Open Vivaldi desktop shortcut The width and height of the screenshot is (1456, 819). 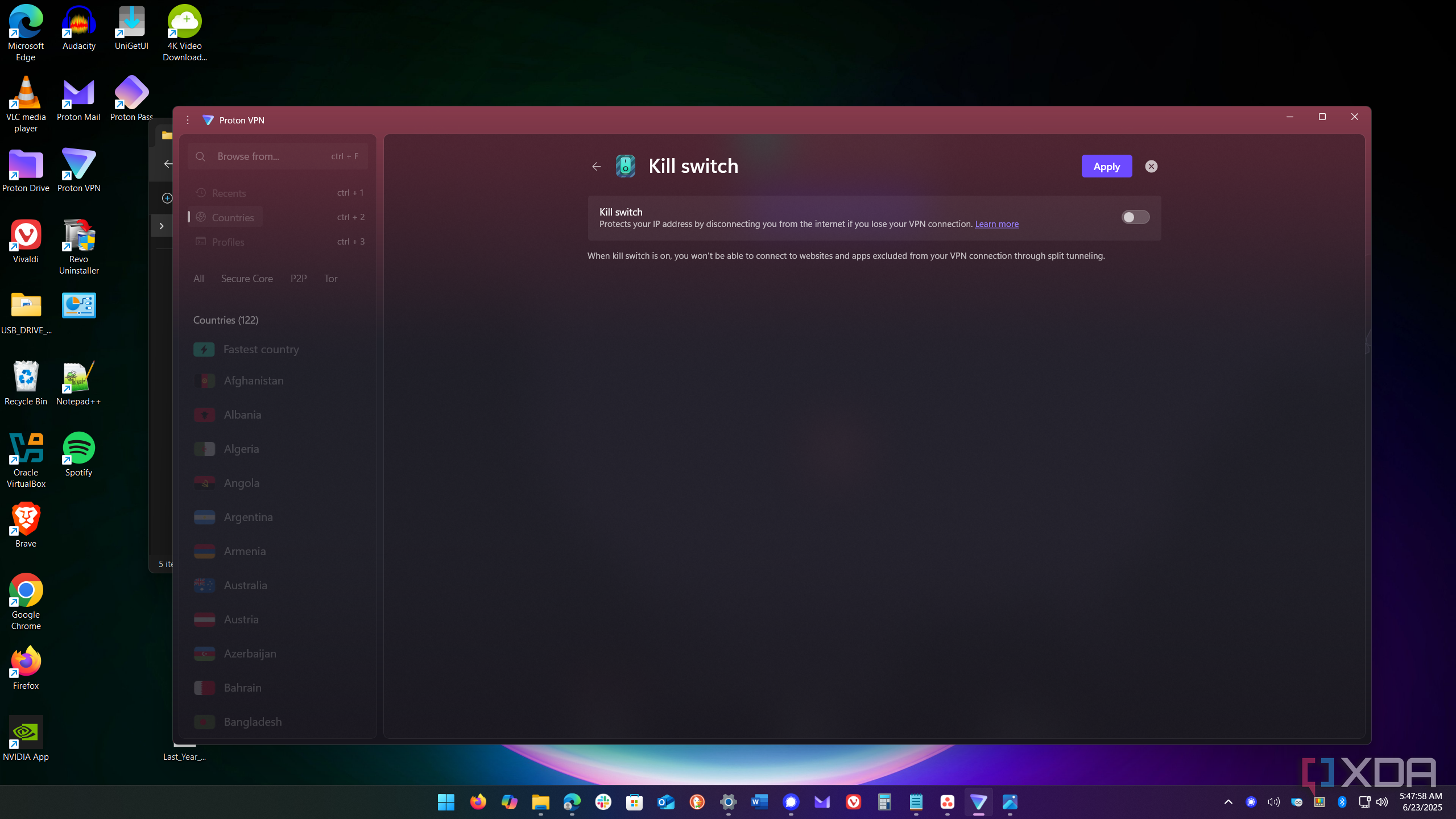[x=26, y=241]
